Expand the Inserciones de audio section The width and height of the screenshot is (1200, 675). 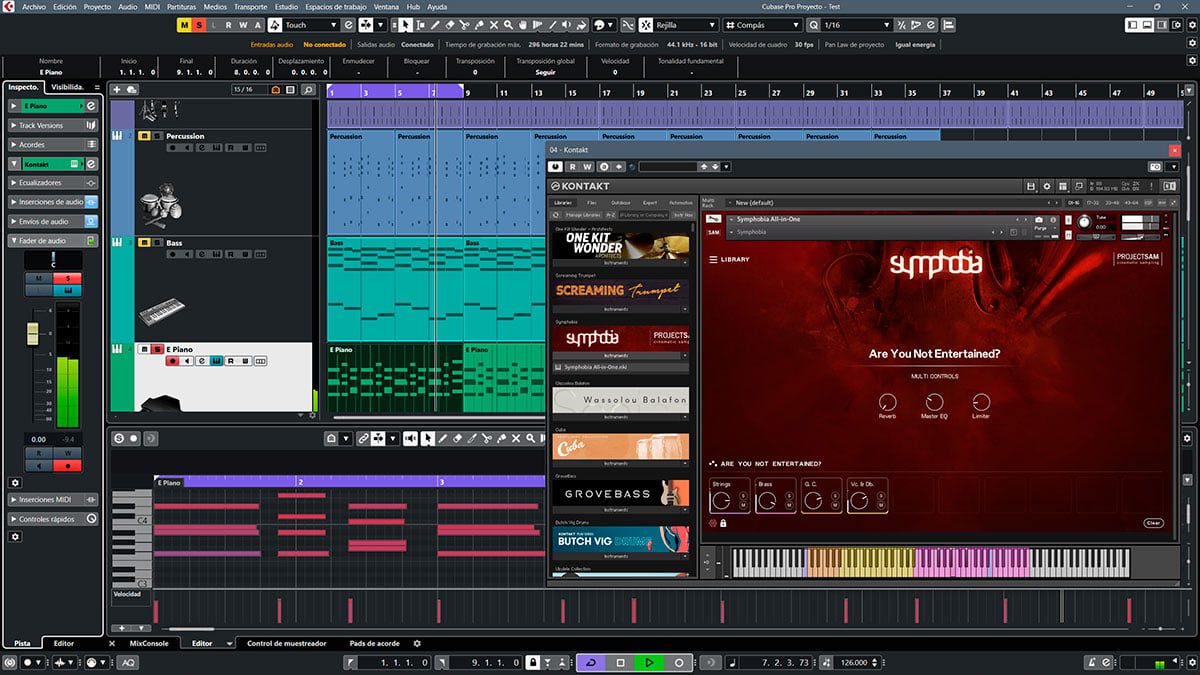click(52, 202)
